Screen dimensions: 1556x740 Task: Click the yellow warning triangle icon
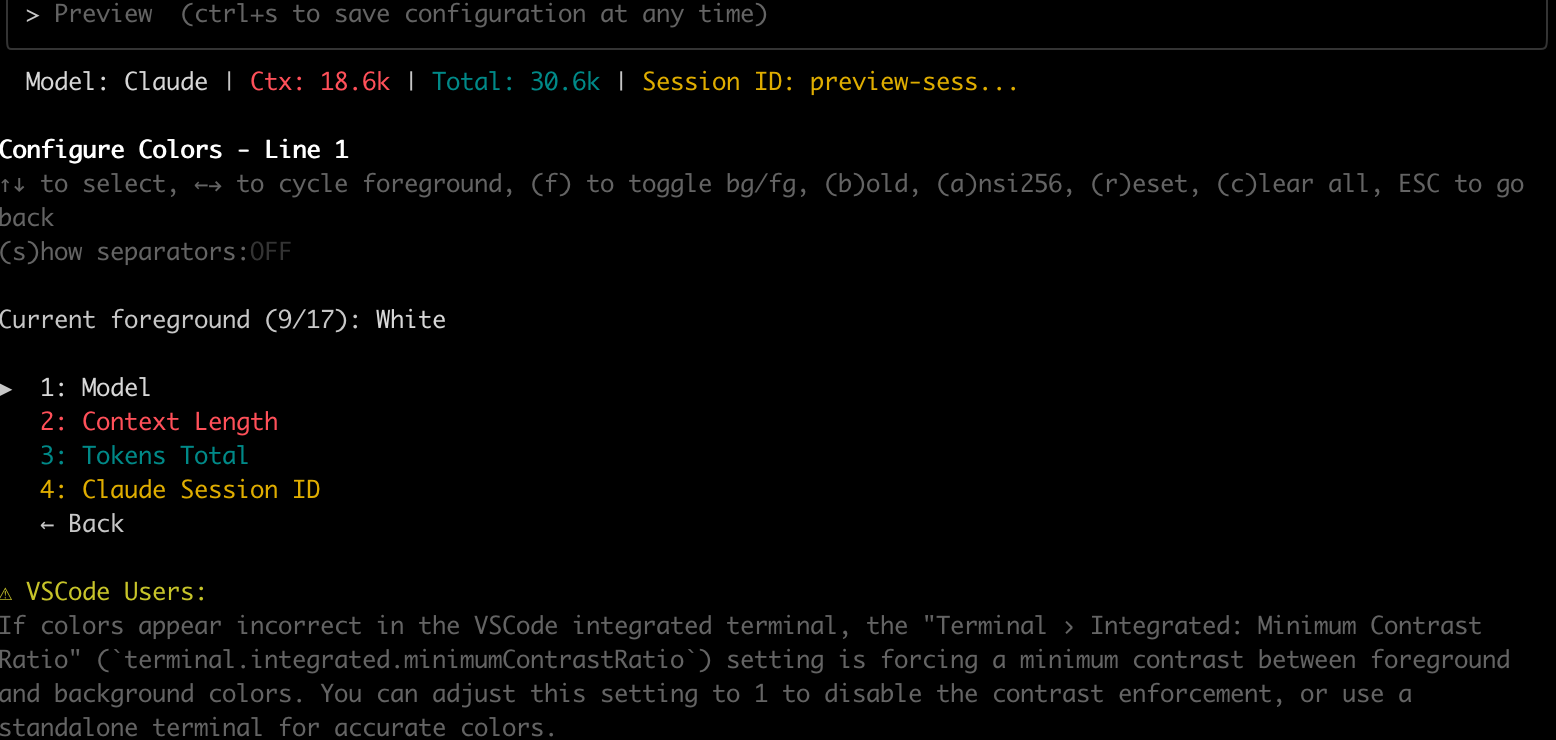click(x=7, y=592)
